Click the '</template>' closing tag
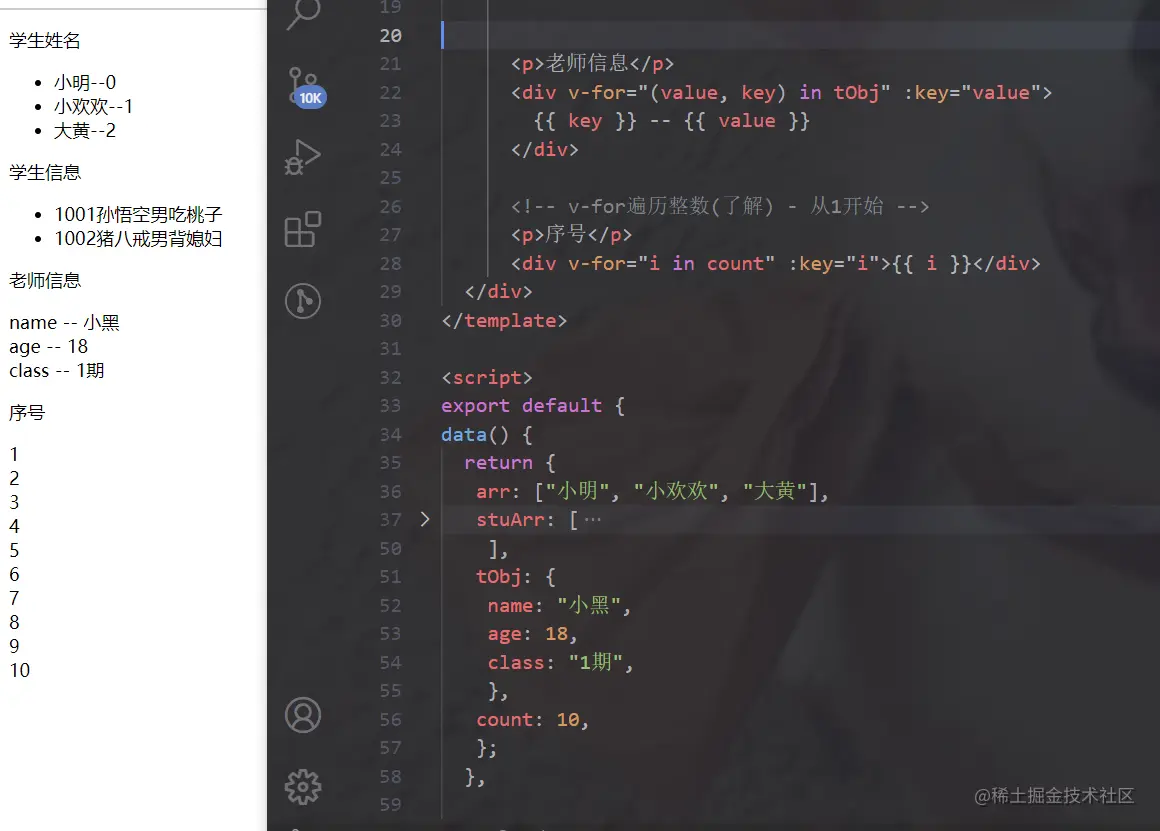1160x831 pixels. point(504,320)
